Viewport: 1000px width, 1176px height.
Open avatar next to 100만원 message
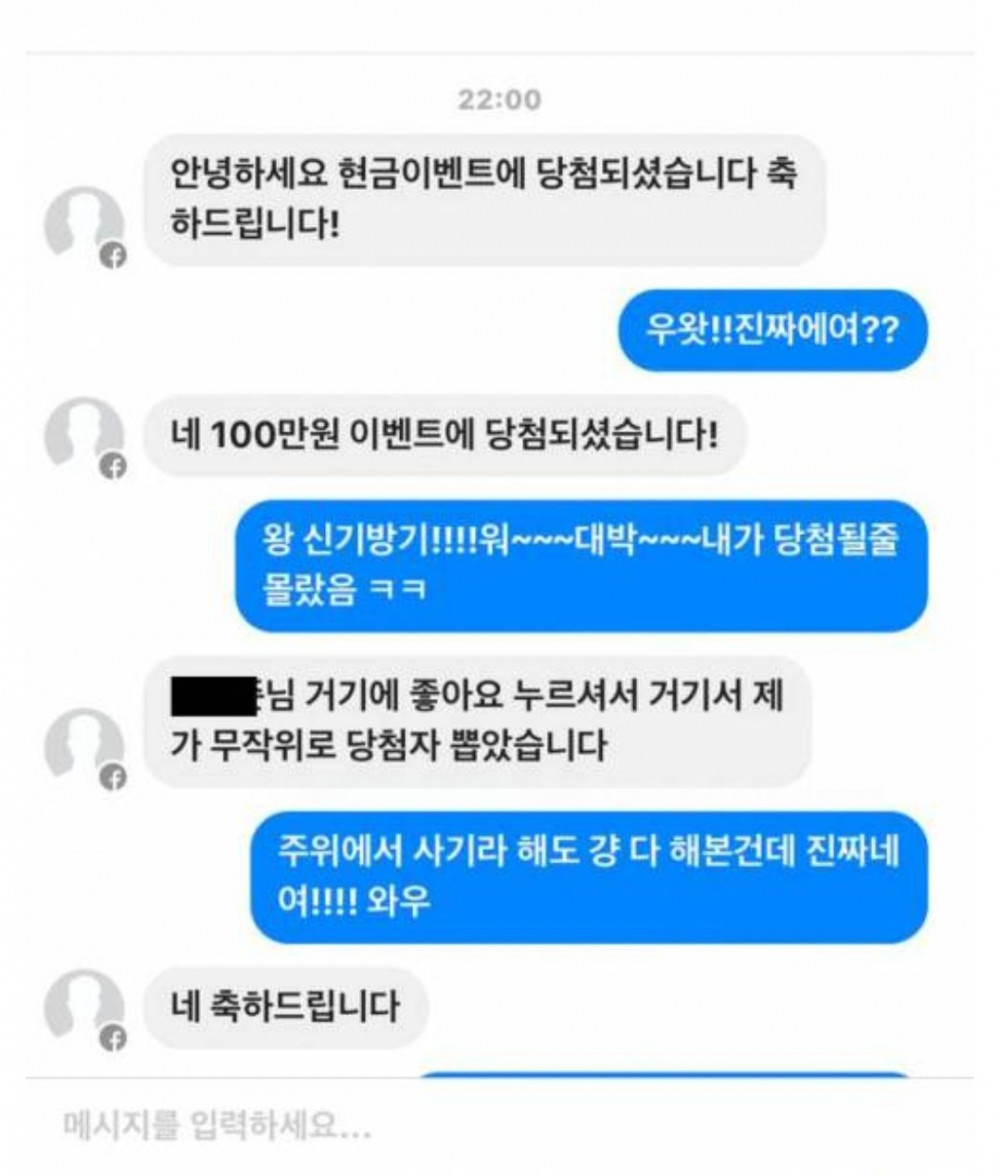point(84,434)
